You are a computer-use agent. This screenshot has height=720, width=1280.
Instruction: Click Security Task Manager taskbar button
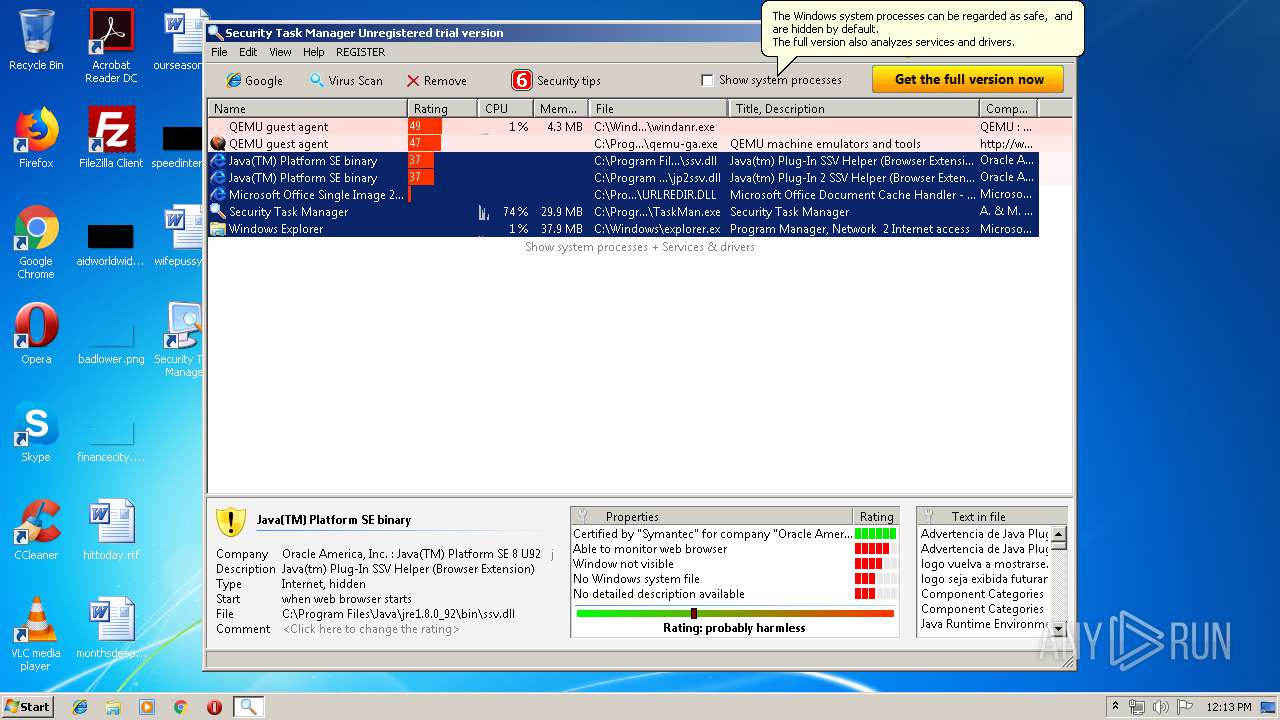[x=248, y=707]
